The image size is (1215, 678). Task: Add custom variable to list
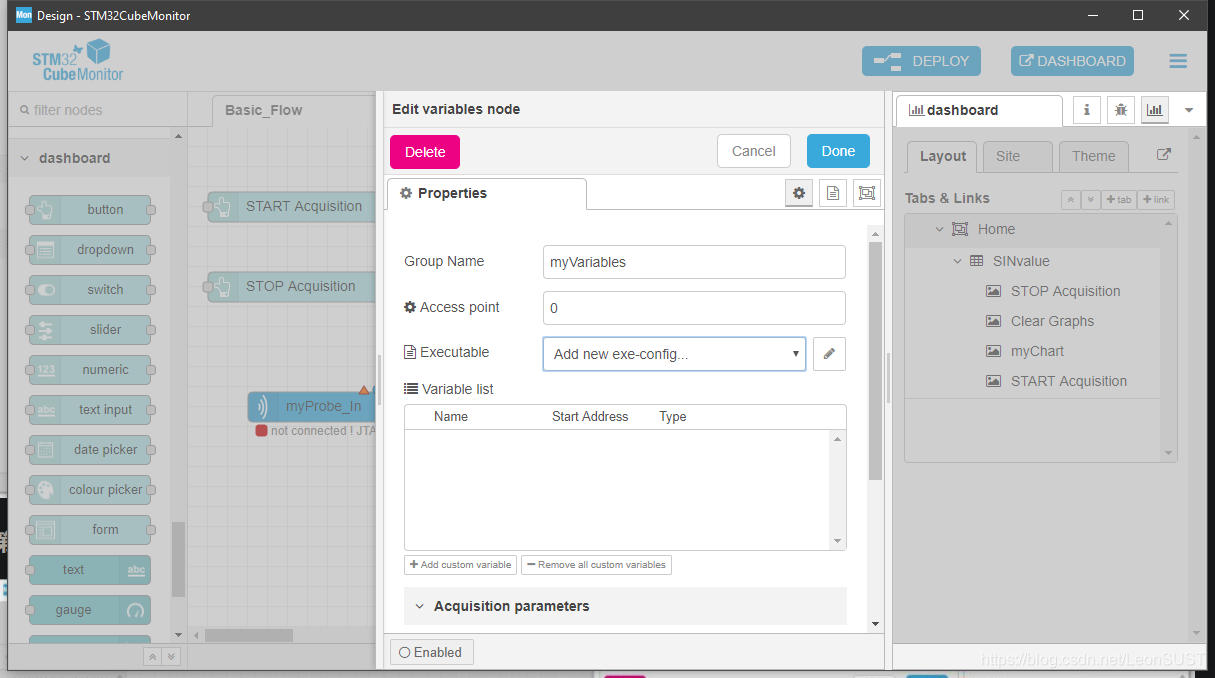pos(461,565)
